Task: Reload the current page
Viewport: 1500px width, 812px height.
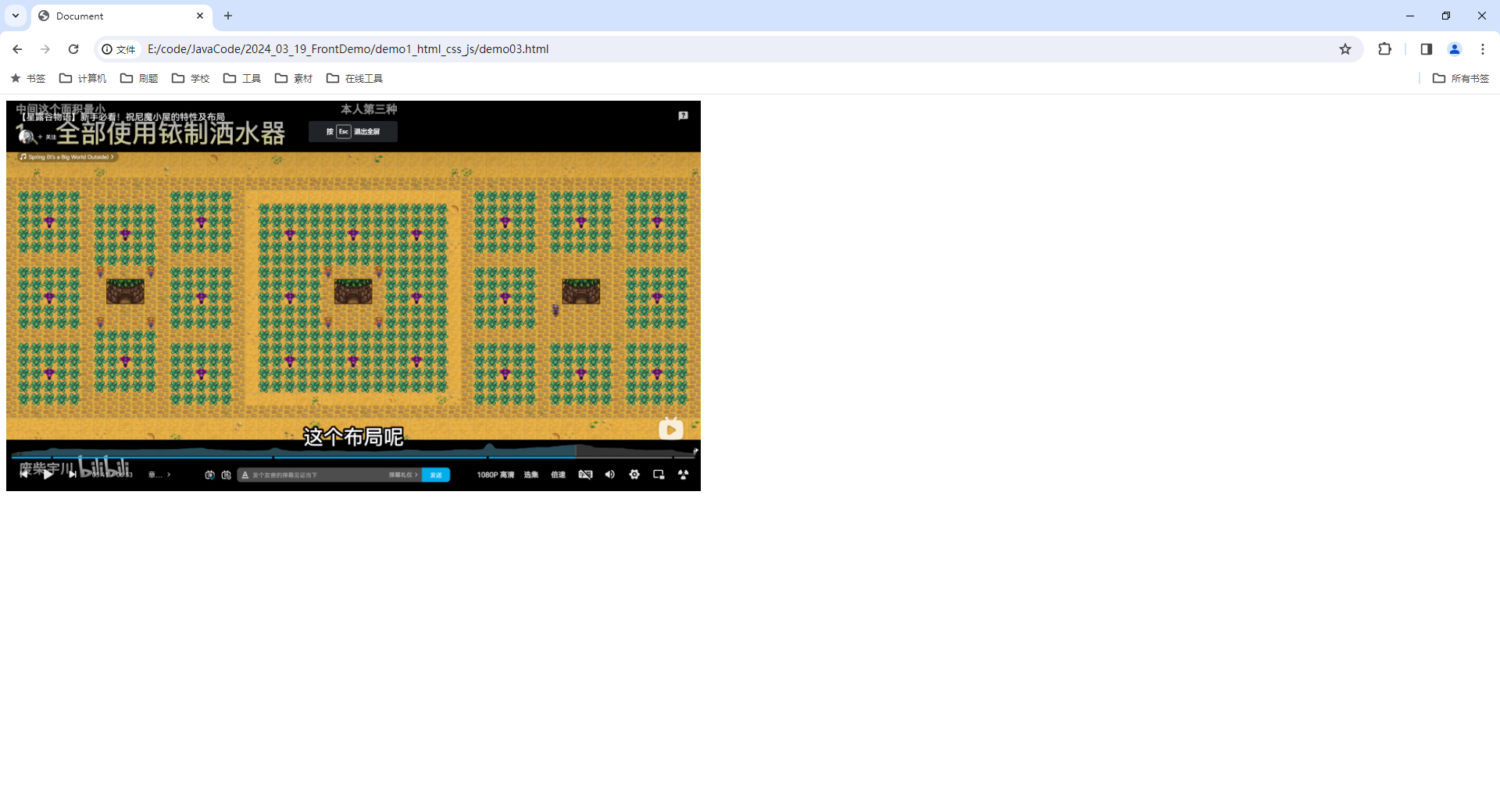Action: tap(73, 49)
